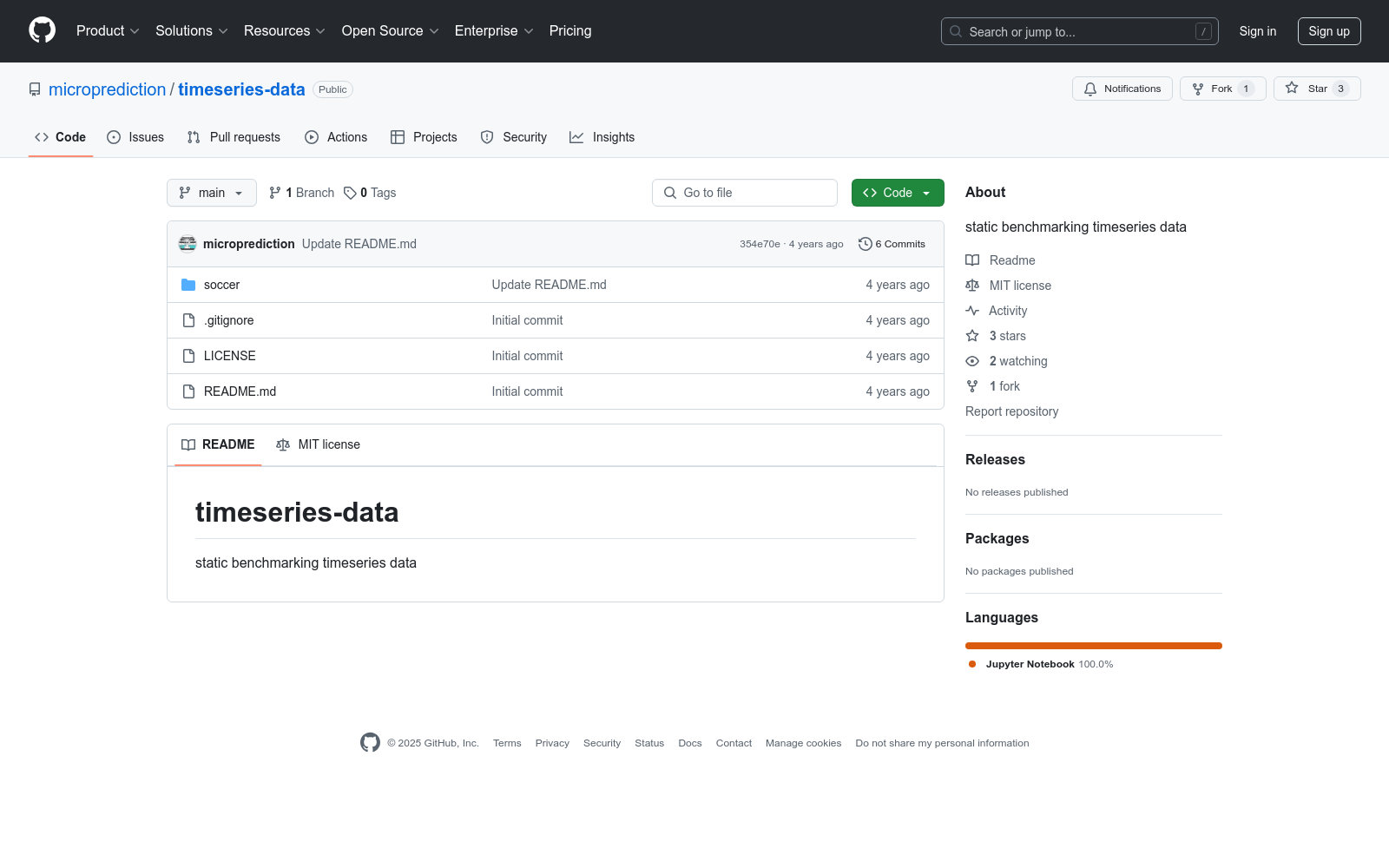Open the Projects tab
The height and width of the screenshot is (868, 1389).
pyautogui.click(x=424, y=137)
